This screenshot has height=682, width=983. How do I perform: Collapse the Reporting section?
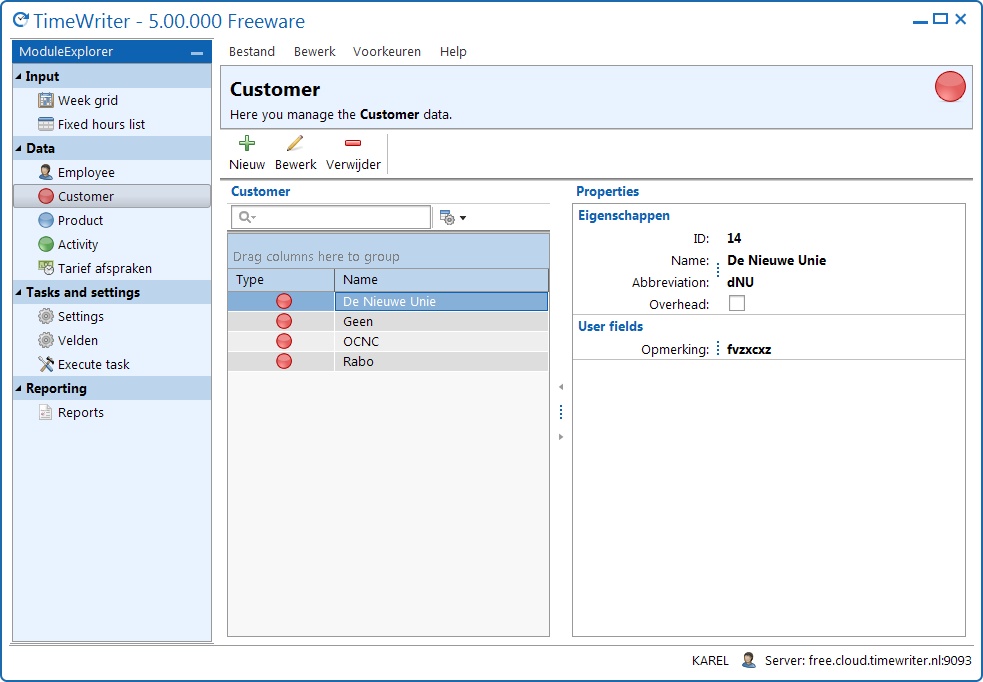coord(19,388)
